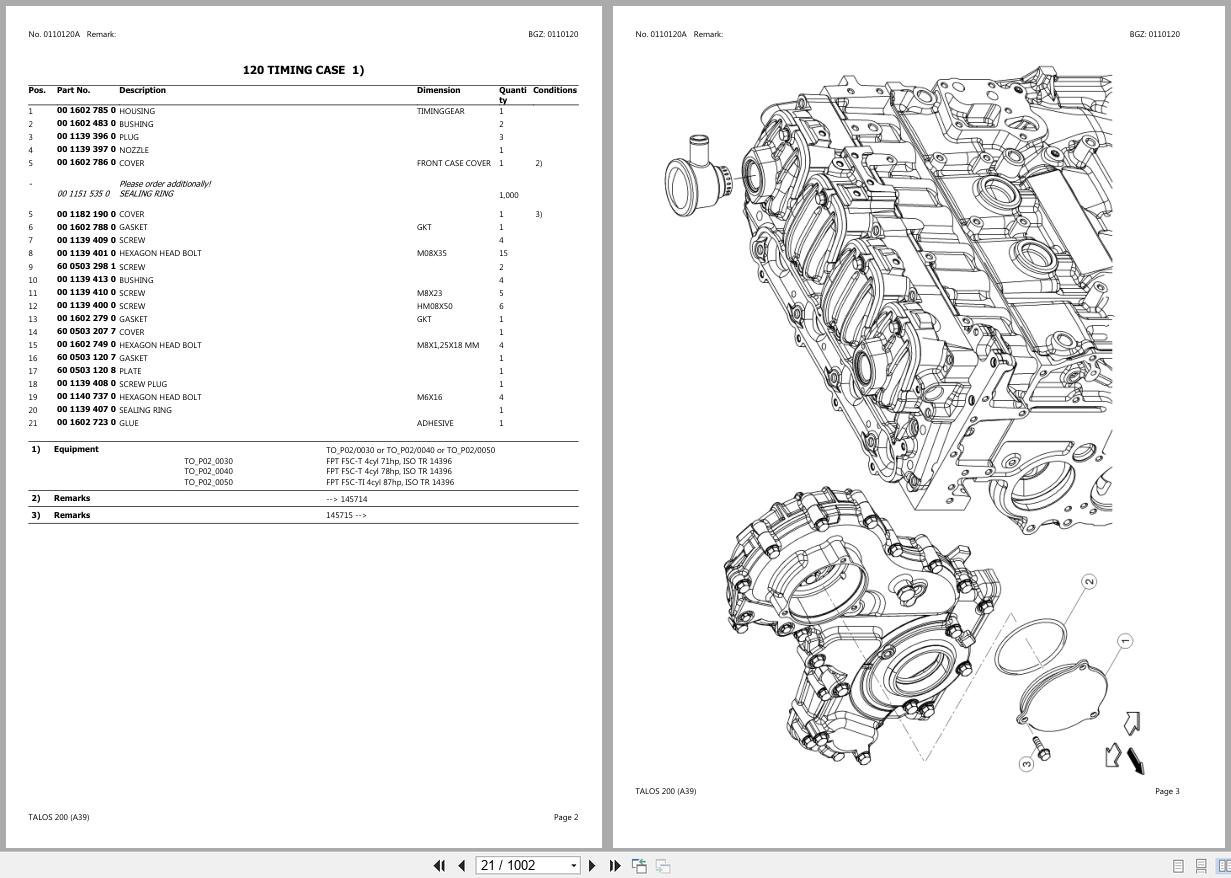Switch to two-page facing view
Viewport: 1231px width, 878px height.
pos(1223,866)
